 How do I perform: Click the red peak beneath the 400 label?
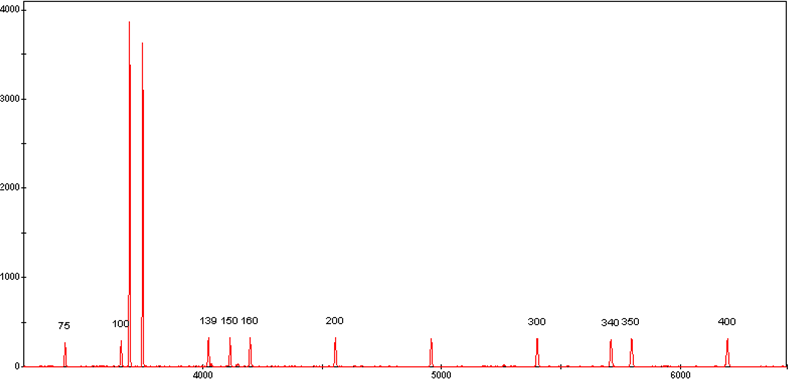pos(727,352)
